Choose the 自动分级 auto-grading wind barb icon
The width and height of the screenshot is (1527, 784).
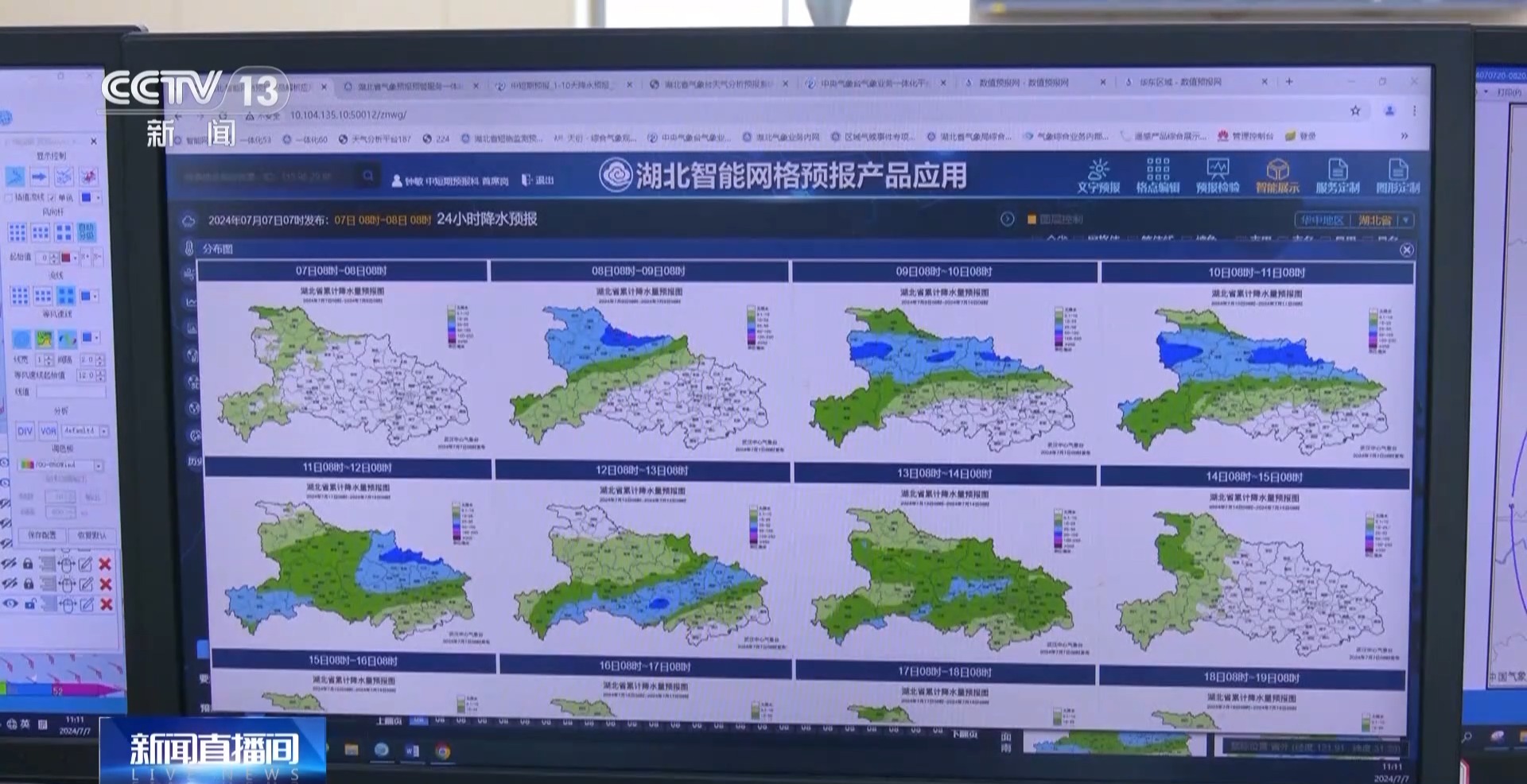(x=87, y=232)
